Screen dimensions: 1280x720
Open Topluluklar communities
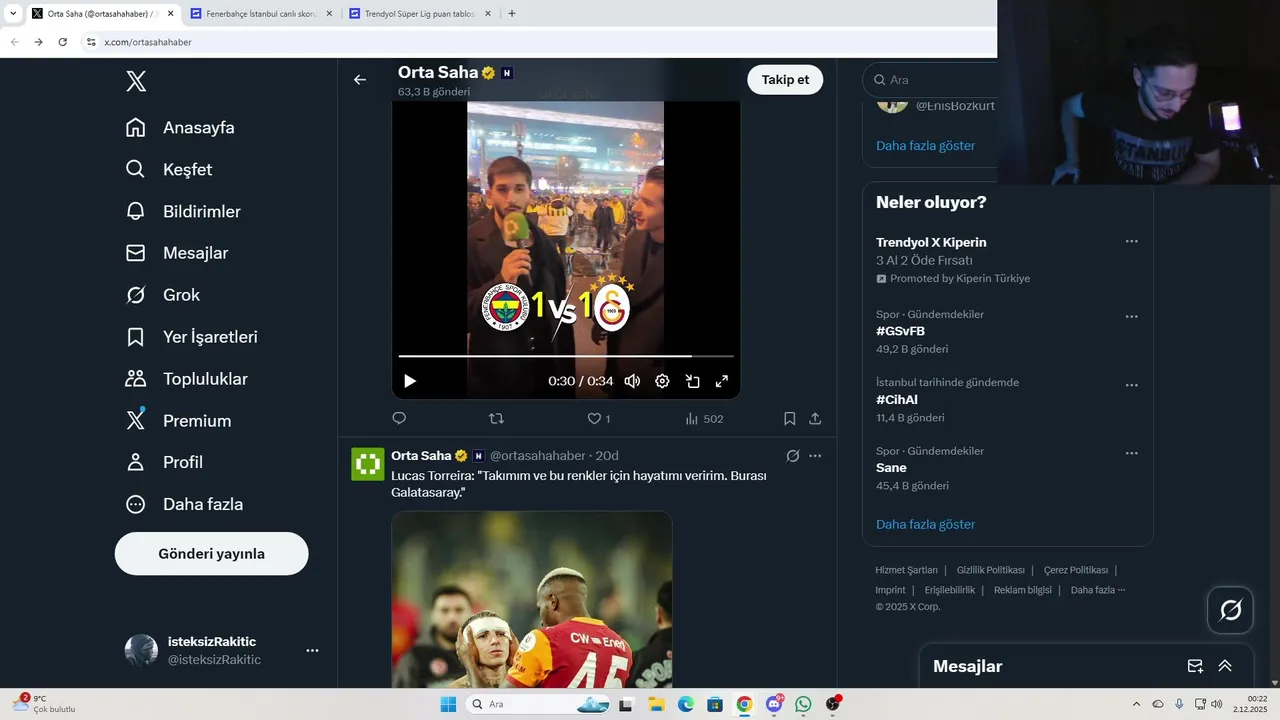[x=187, y=380]
